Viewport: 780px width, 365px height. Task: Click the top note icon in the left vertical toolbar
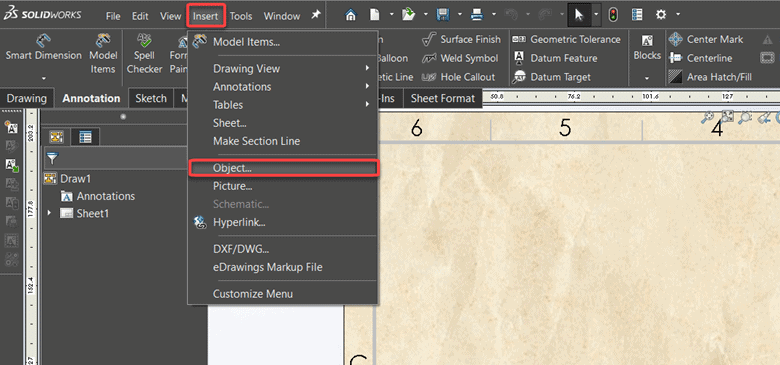tap(11, 128)
